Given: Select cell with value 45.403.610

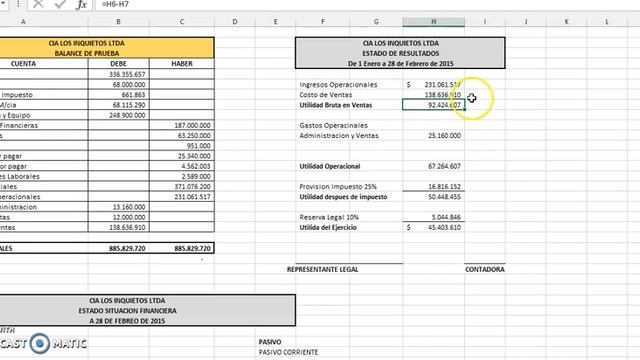Looking at the screenshot, I should (x=433, y=227).
